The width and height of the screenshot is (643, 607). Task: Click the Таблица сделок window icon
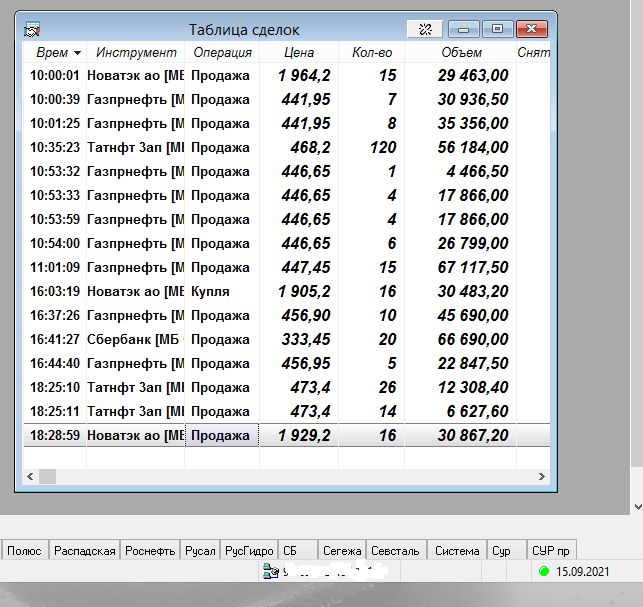coord(32,30)
